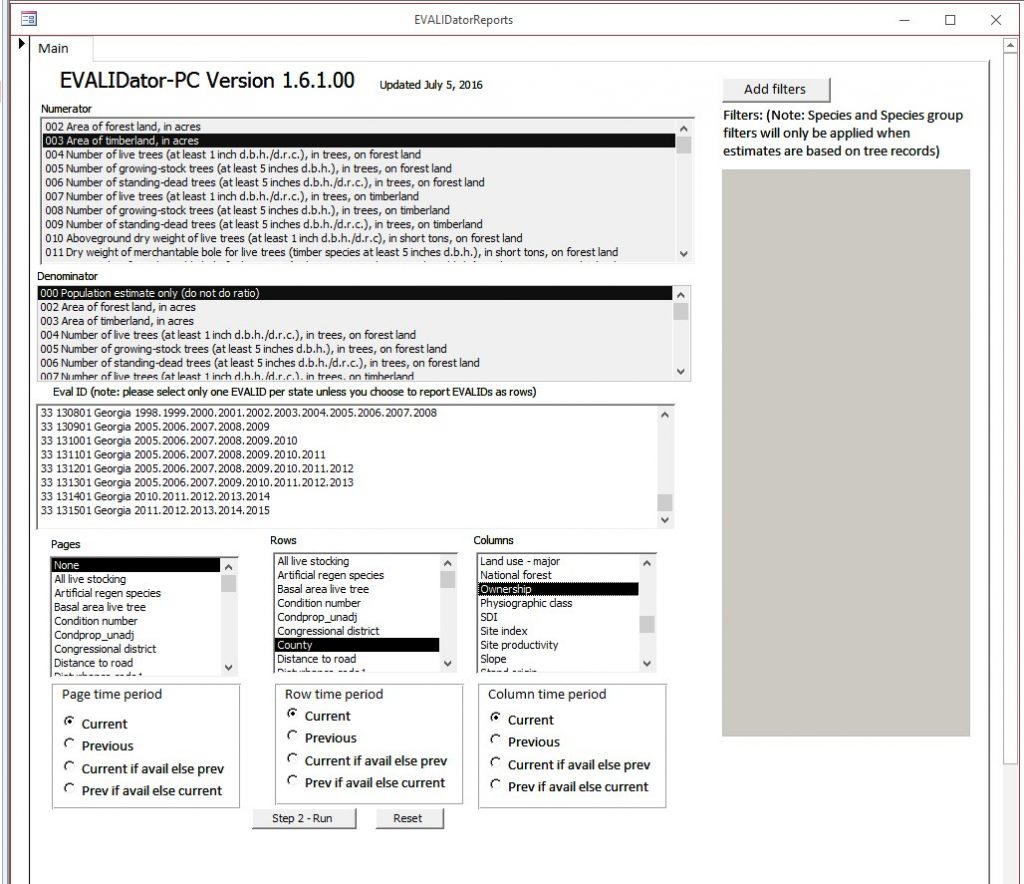Click Eval ID list scroll down arrow
The image size is (1024, 884).
[x=665, y=520]
